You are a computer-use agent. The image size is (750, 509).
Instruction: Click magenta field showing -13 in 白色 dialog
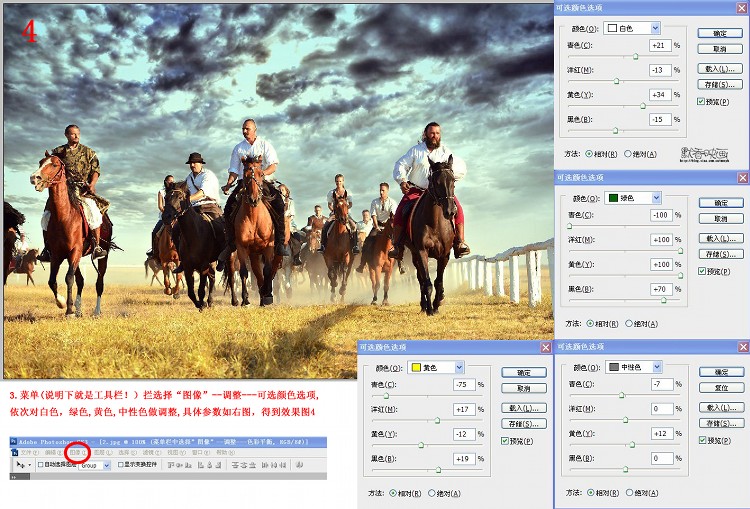pos(660,70)
